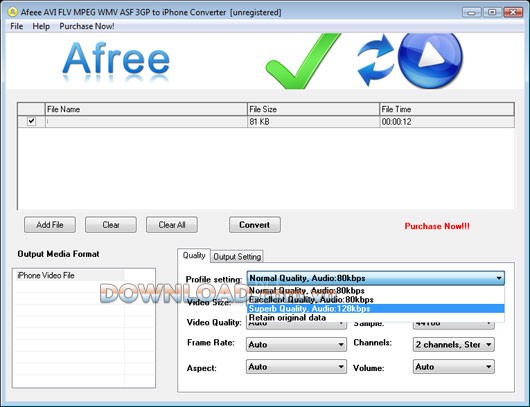Click the Add File button
This screenshot has width=530, height=407.
pyautogui.click(x=50, y=225)
